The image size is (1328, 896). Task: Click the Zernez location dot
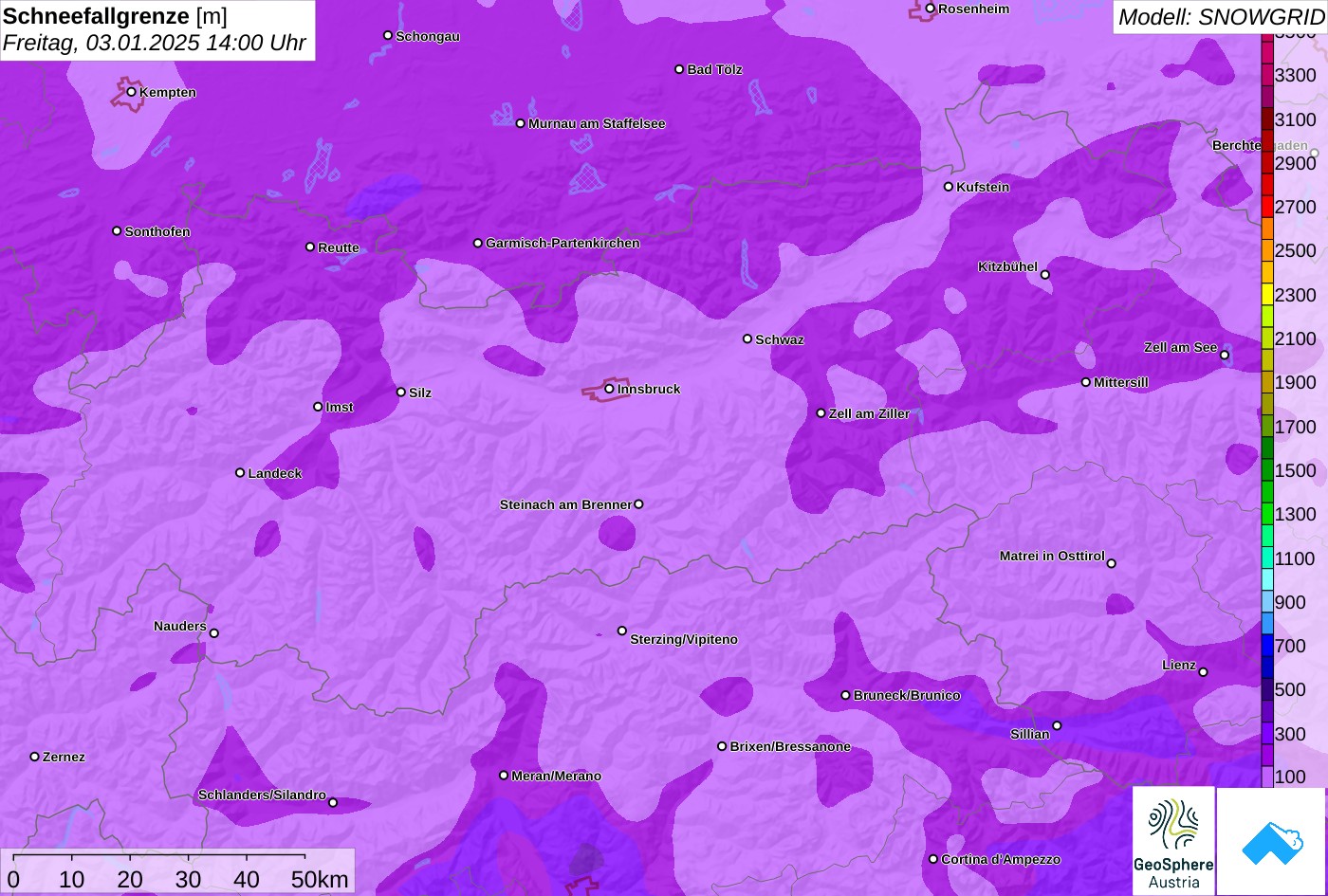[34, 757]
